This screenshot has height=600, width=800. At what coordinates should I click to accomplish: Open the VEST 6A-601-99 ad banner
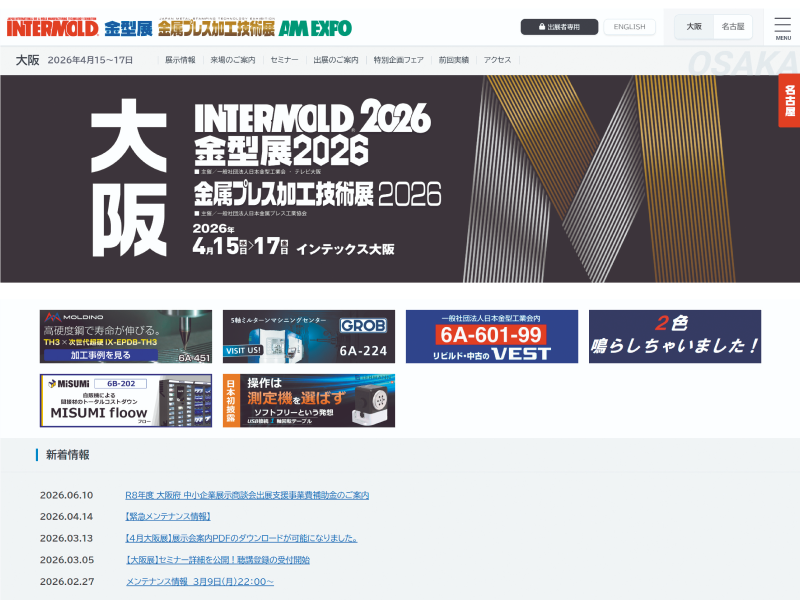point(492,337)
